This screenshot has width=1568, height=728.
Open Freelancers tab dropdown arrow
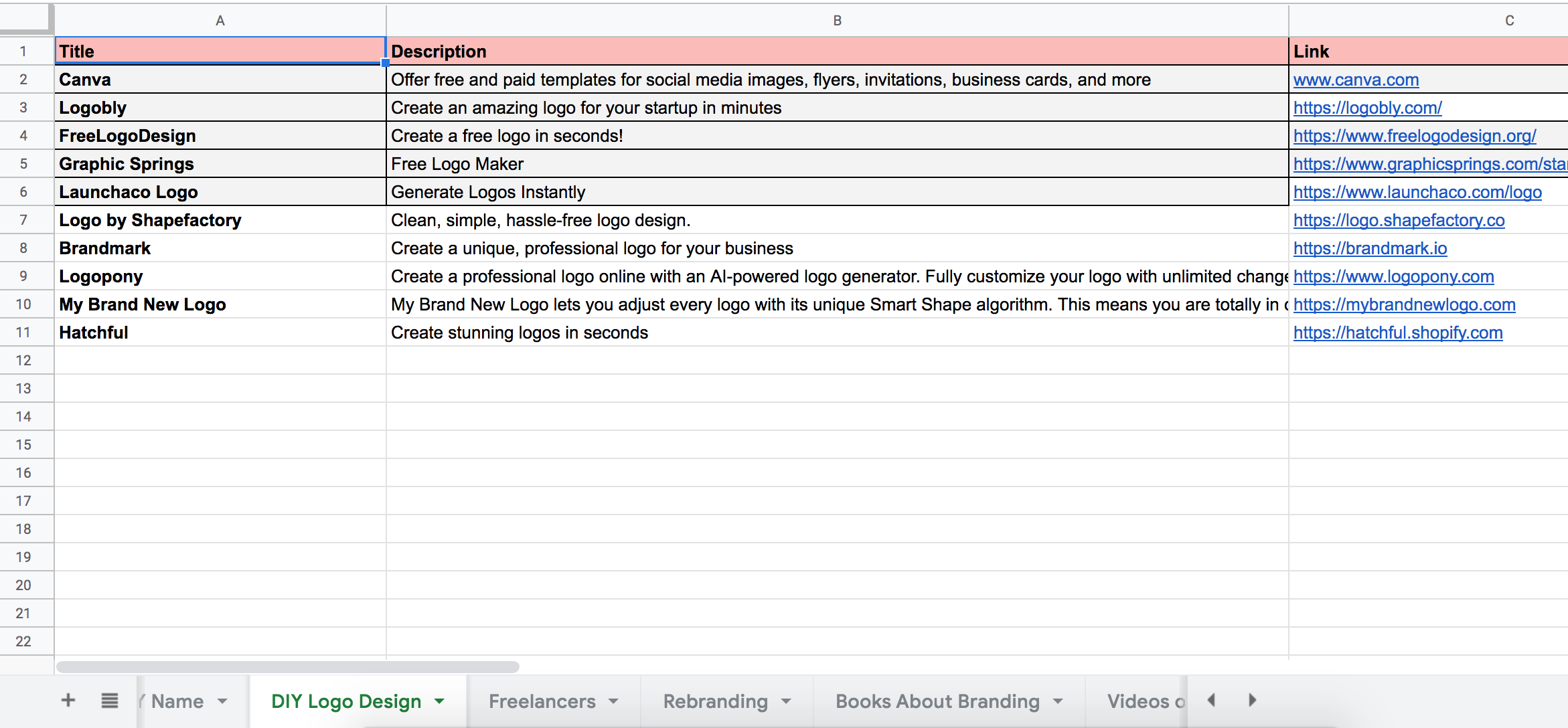(613, 701)
